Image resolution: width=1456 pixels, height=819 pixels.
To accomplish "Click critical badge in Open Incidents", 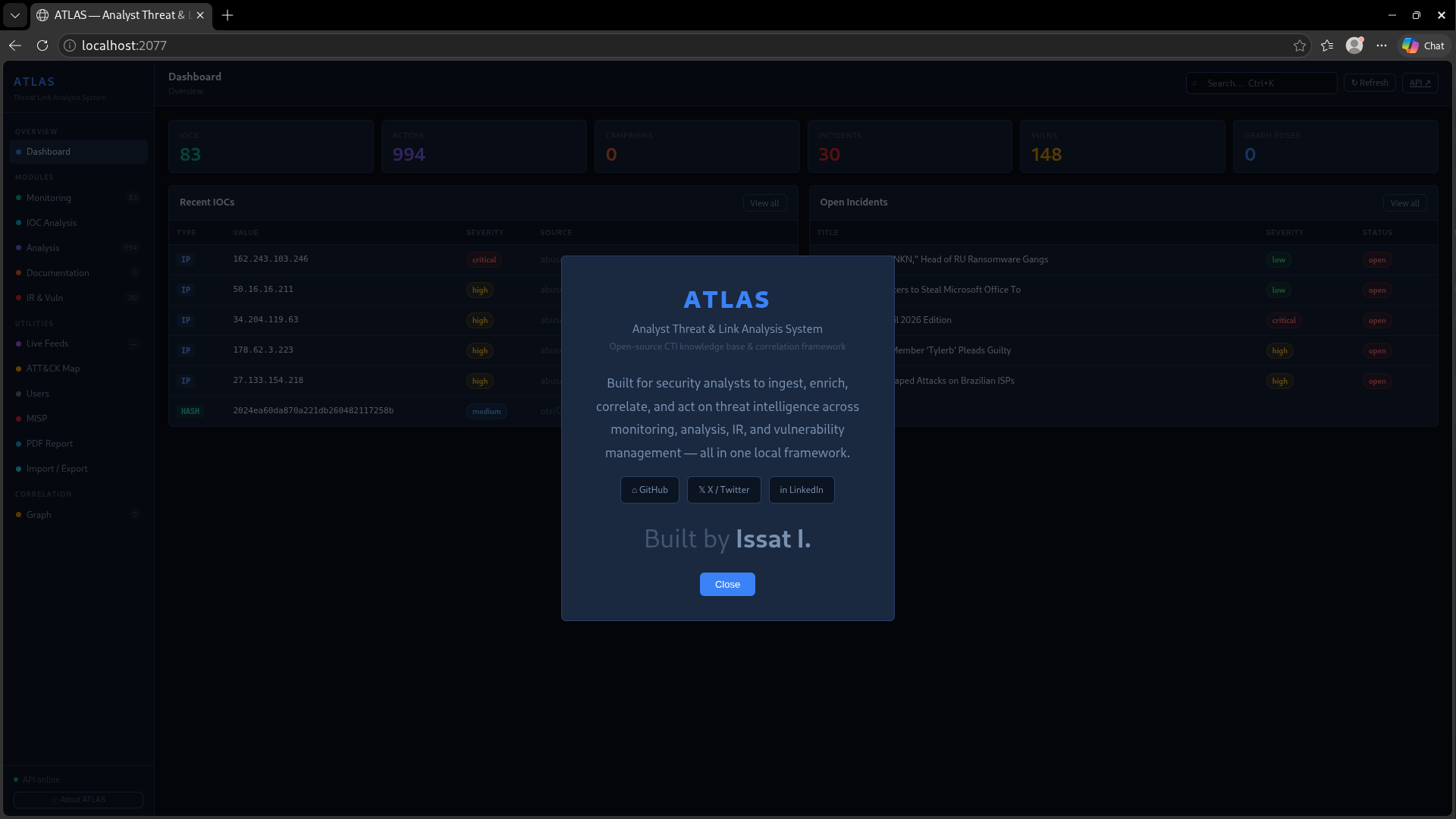I will pyautogui.click(x=1283, y=321).
